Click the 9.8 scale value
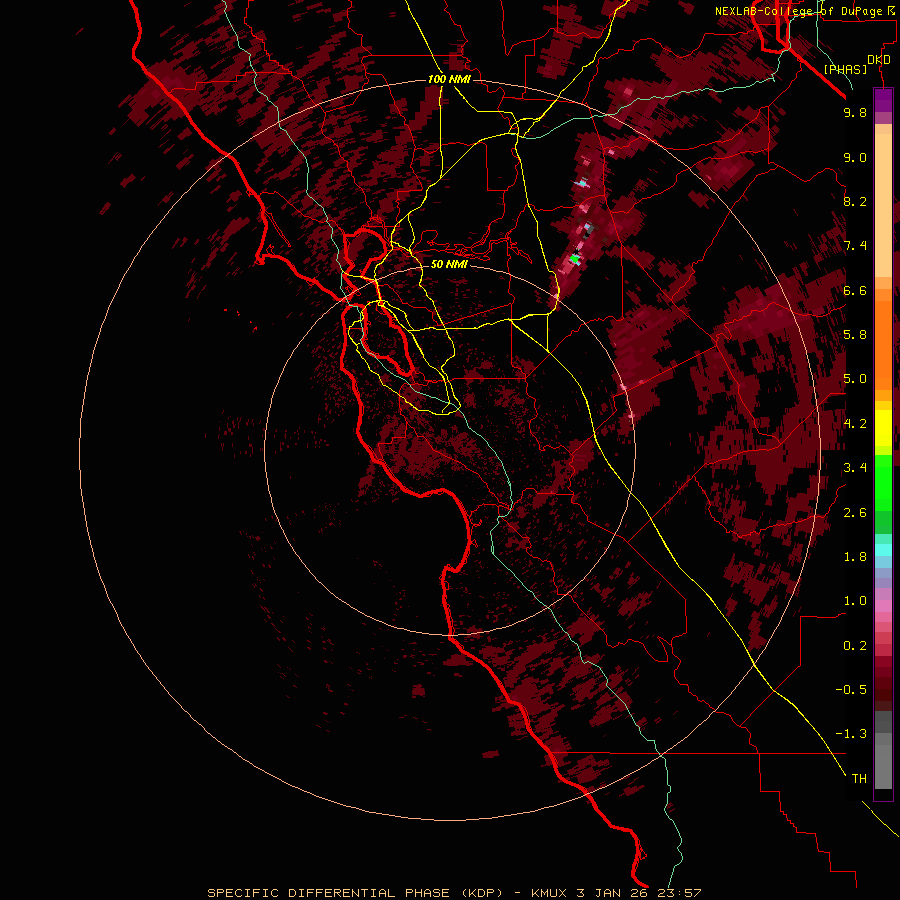 point(855,112)
